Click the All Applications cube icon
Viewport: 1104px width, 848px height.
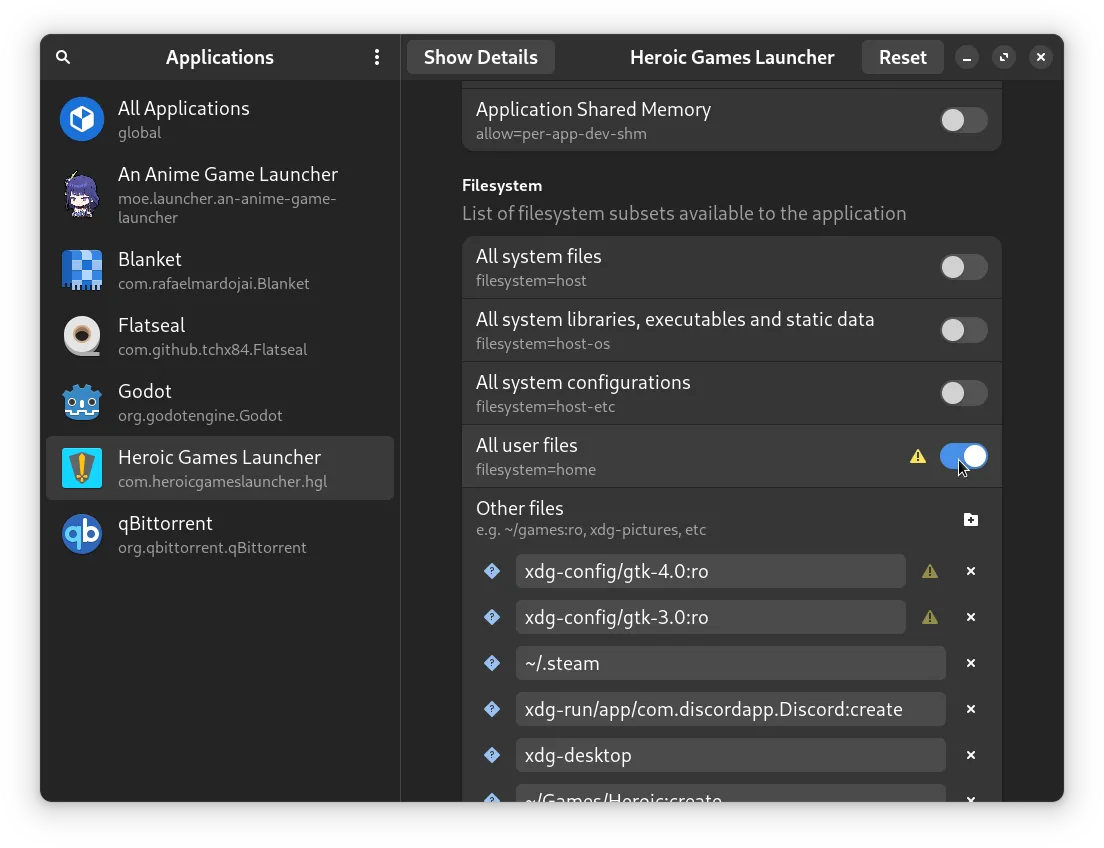click(82, 119)
